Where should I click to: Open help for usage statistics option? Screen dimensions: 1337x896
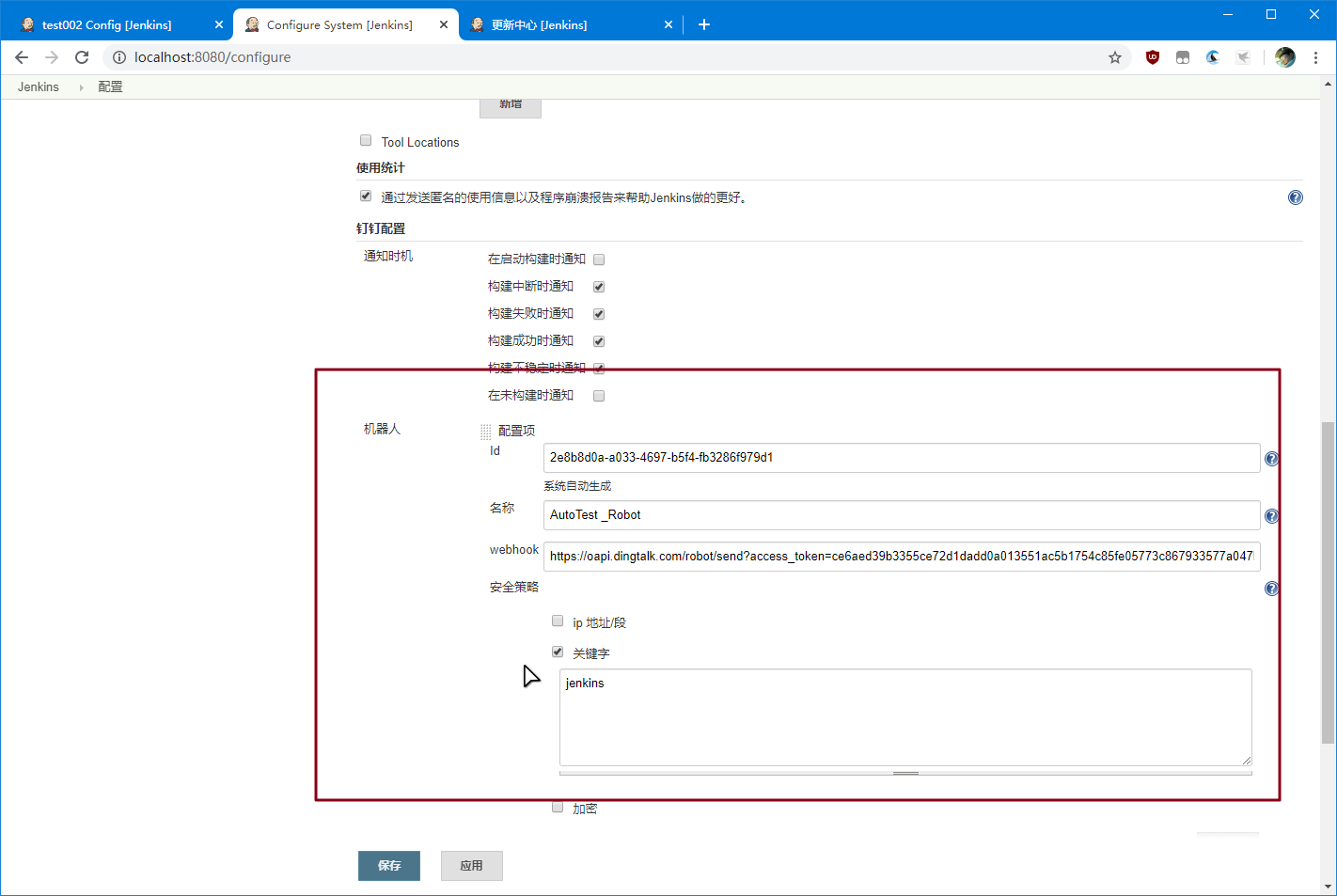[x=1296, y=197]
